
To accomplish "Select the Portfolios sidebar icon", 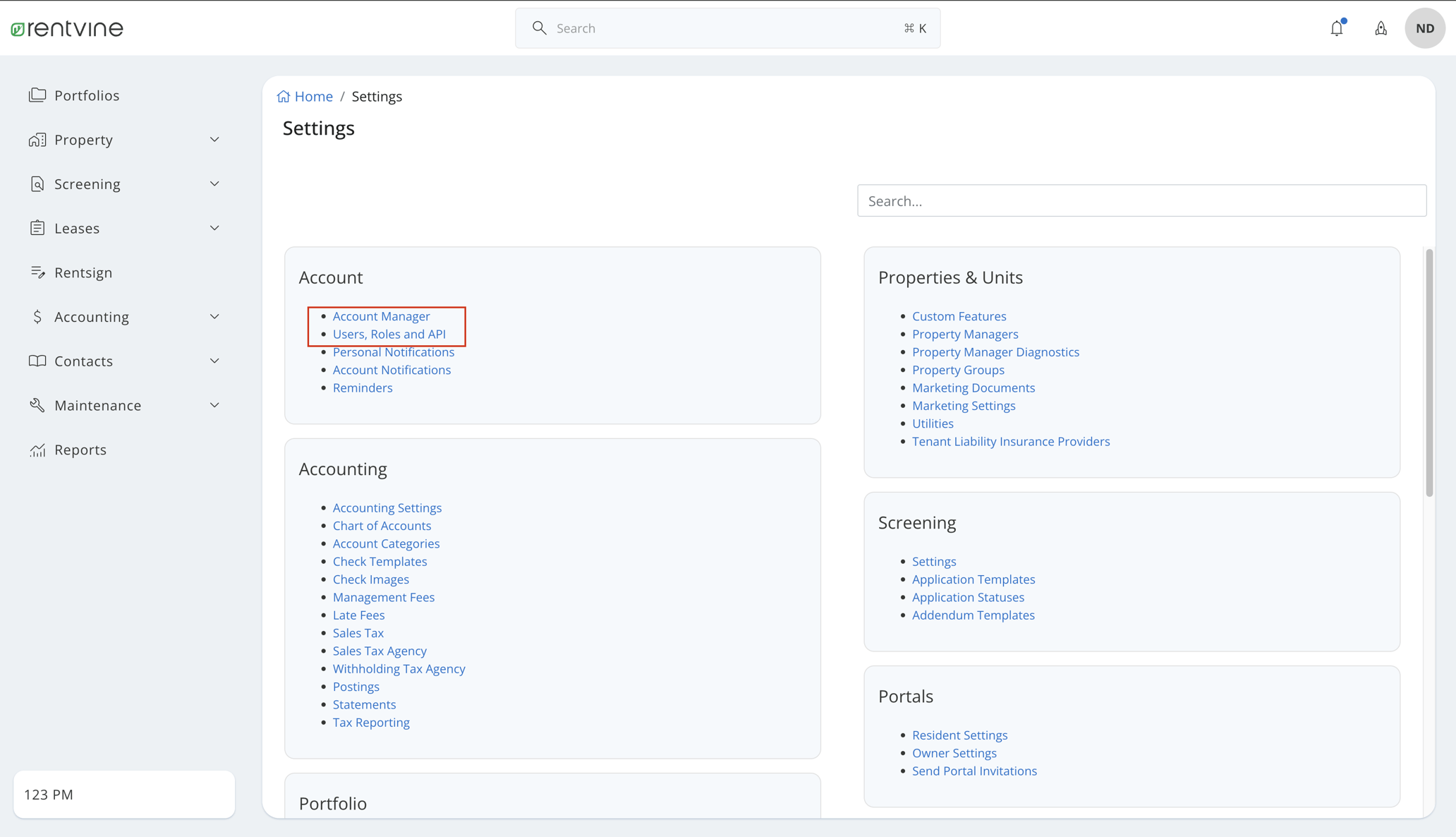I will (x=38, y=95).
